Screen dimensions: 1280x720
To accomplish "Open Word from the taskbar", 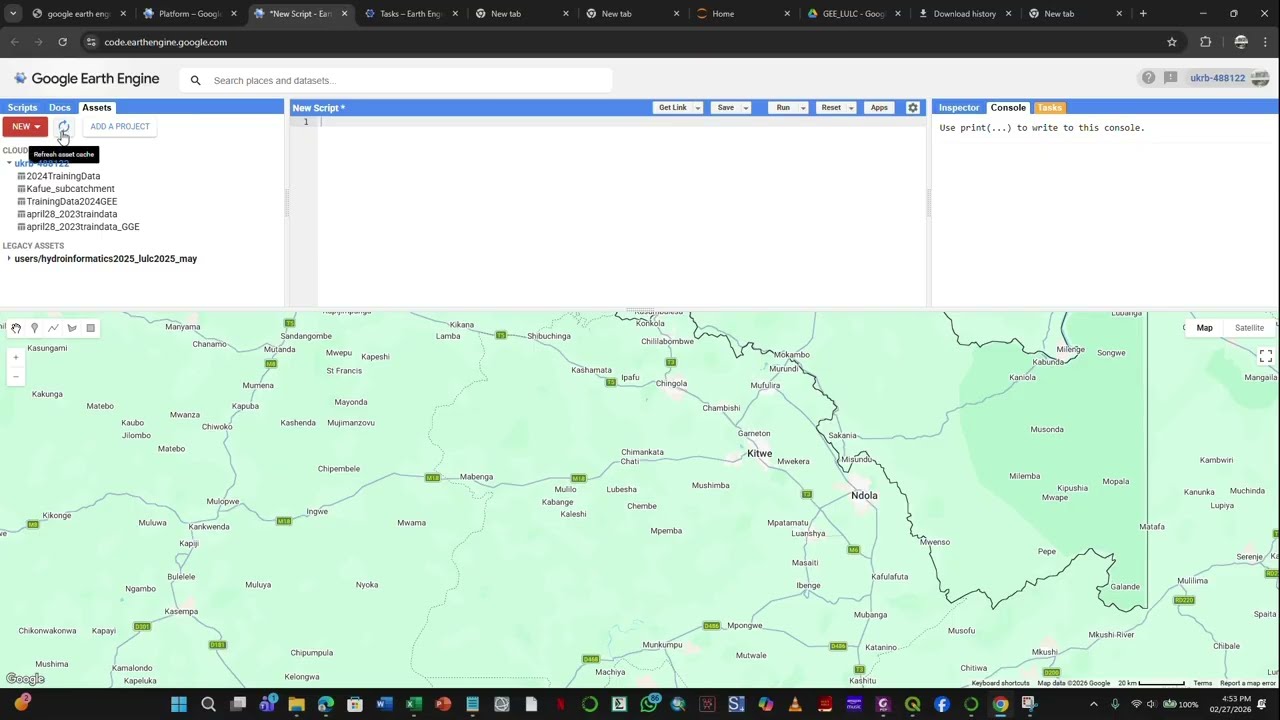I will tap(384, 704).
